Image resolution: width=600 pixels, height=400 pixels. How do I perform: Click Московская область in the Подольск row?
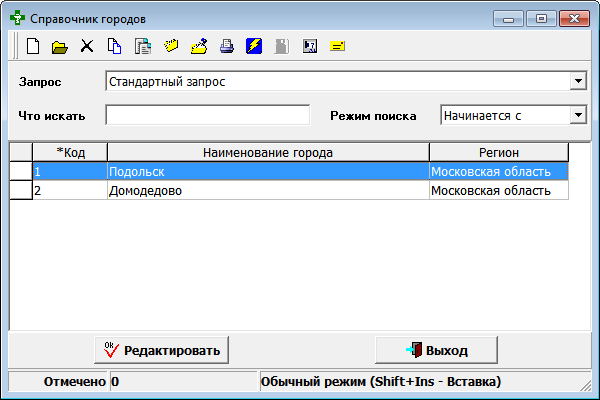coord(499,171)
